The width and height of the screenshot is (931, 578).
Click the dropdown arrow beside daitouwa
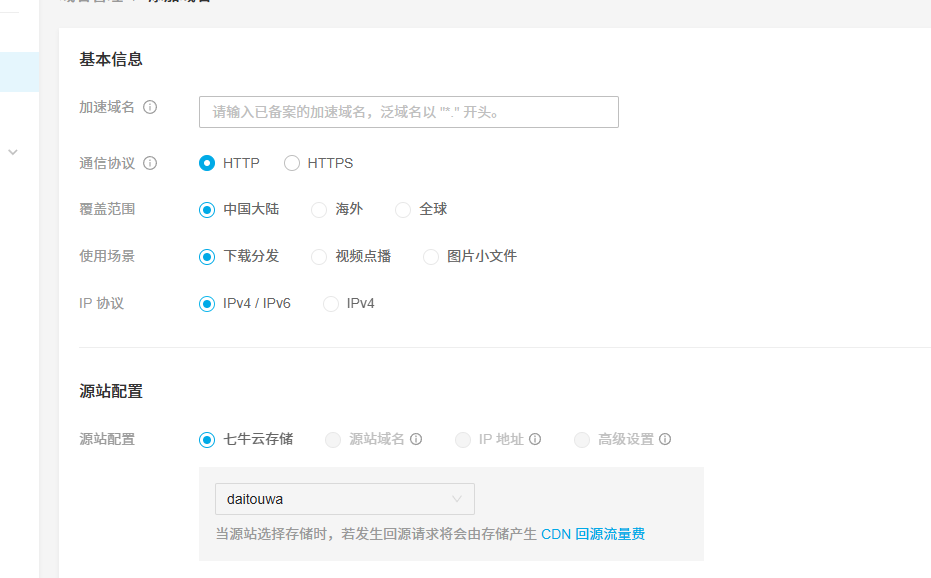(458, 499)
